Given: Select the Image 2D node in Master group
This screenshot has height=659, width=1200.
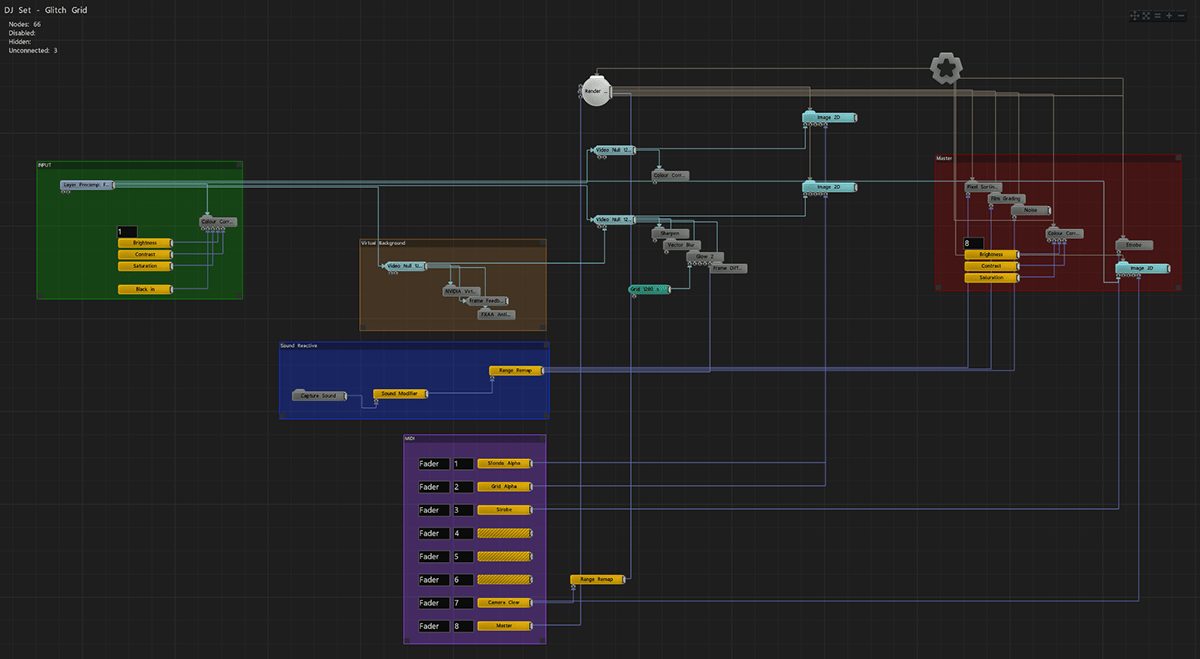Looking at the screenshot, I should pyautogui.click(x=1142, y=268).
